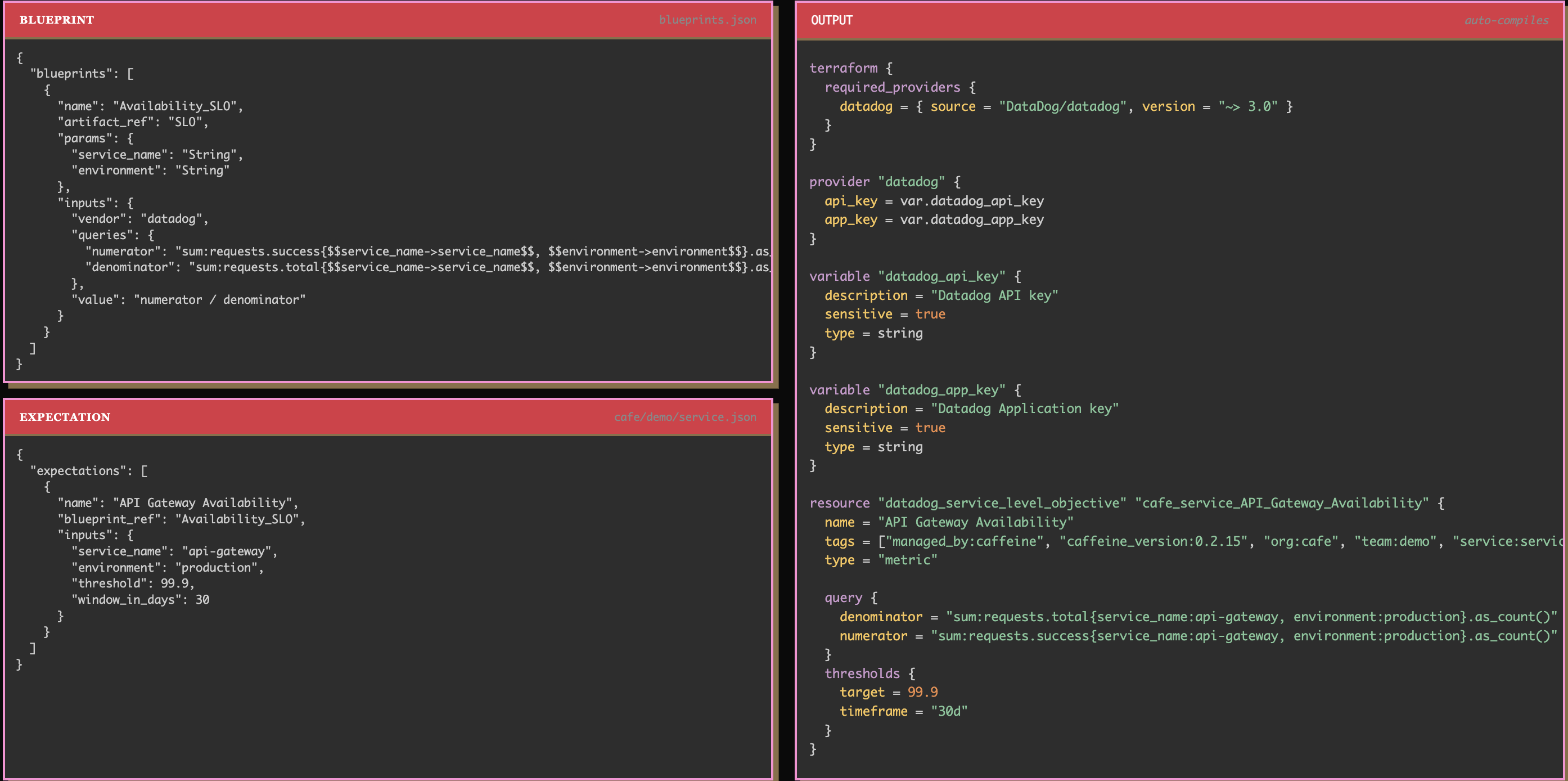Click the "artifact_ref" line in blueprint editor
Image resolution: width=1568 pixels, height=781 pixels.
click(x=133, y=122)
